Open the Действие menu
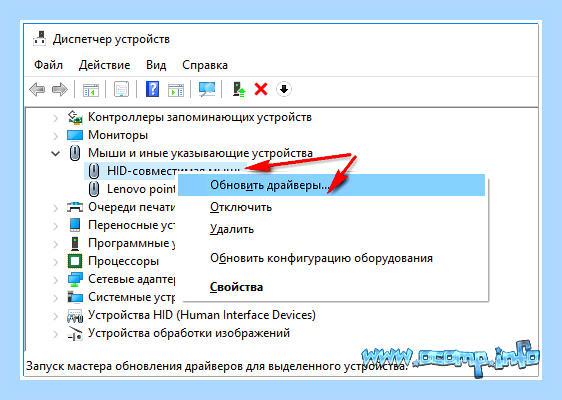Image resolution: width=562 pixels, height=400 pixels. [104, 65]
